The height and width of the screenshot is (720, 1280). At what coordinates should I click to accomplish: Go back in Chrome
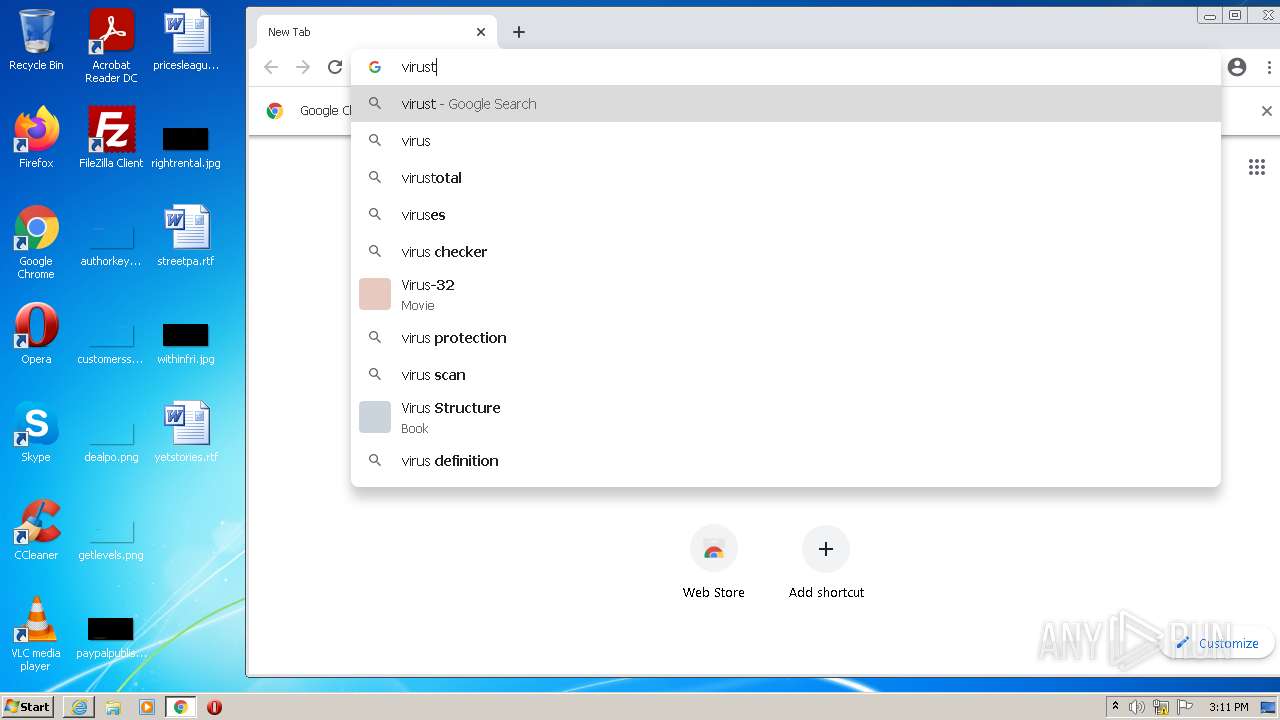271,67
